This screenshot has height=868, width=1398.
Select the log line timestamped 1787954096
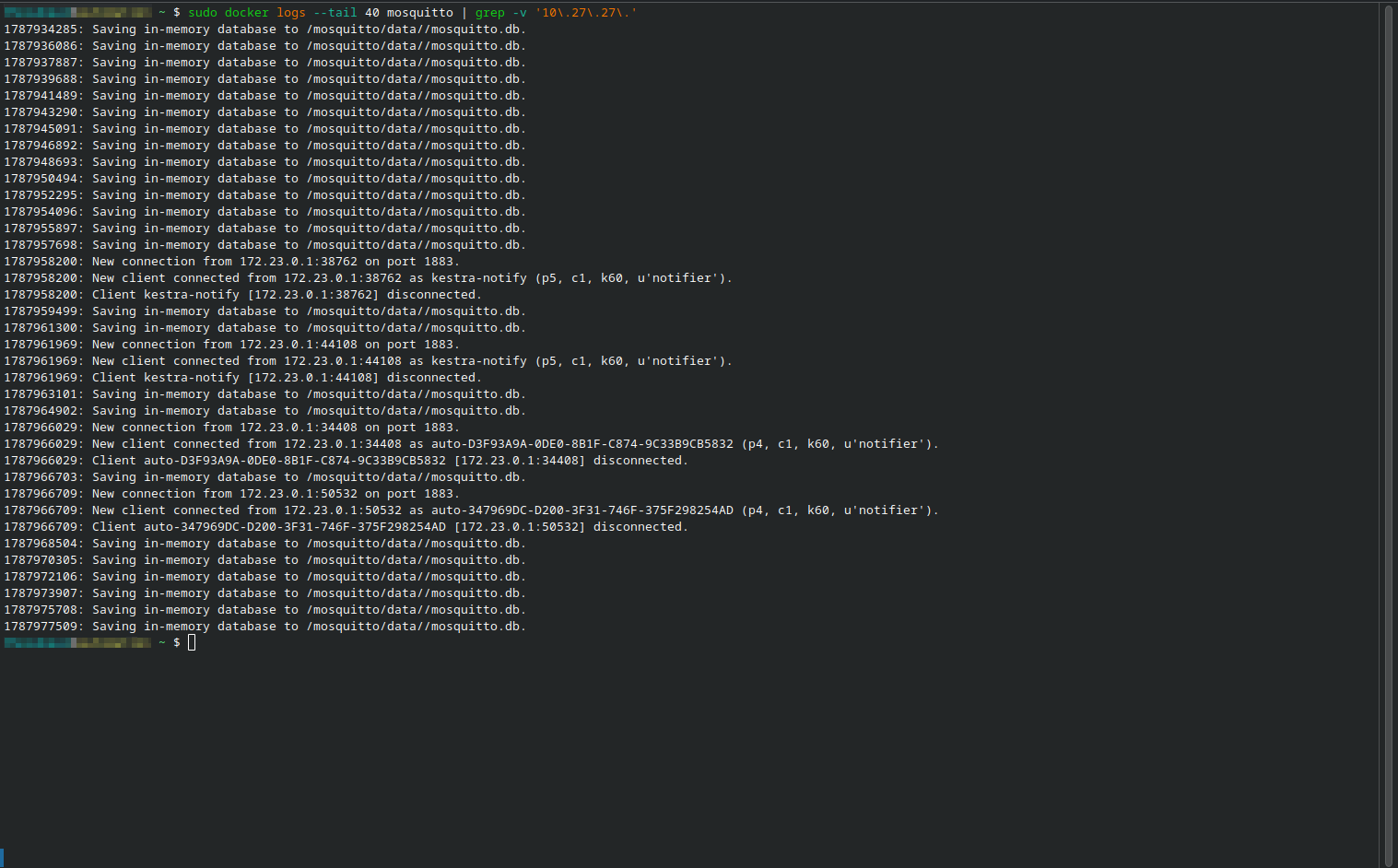point(265,212)
